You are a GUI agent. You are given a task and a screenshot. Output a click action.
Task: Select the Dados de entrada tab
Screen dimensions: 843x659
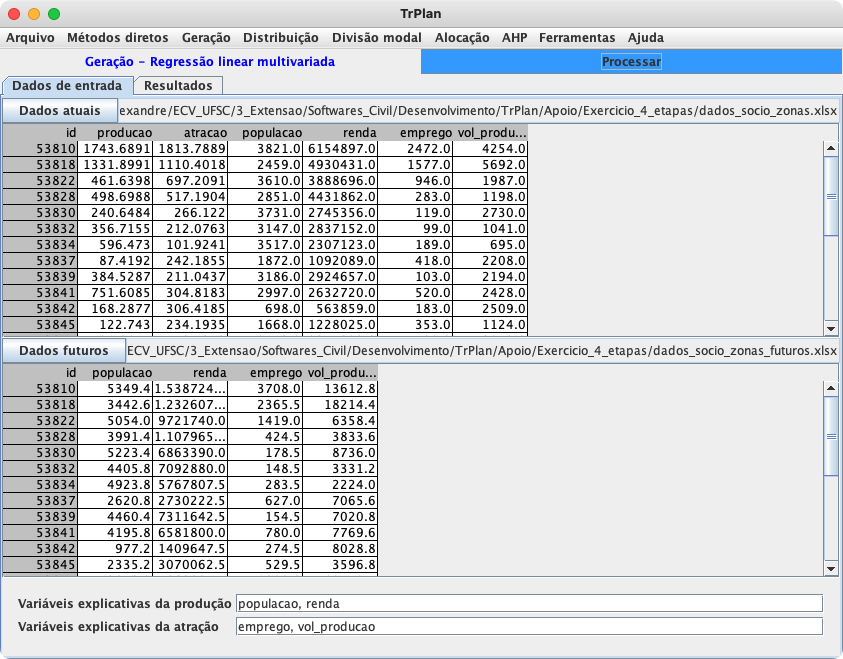(x=67, y=85)
